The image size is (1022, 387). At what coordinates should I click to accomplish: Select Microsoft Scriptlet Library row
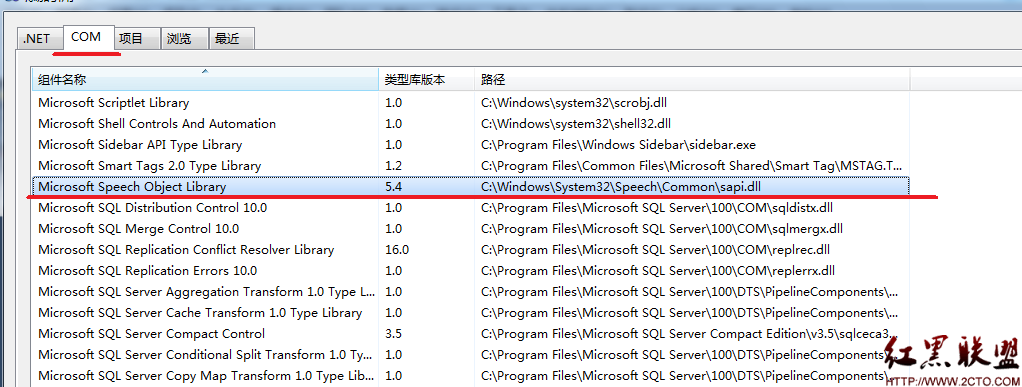tap(471, 103)
